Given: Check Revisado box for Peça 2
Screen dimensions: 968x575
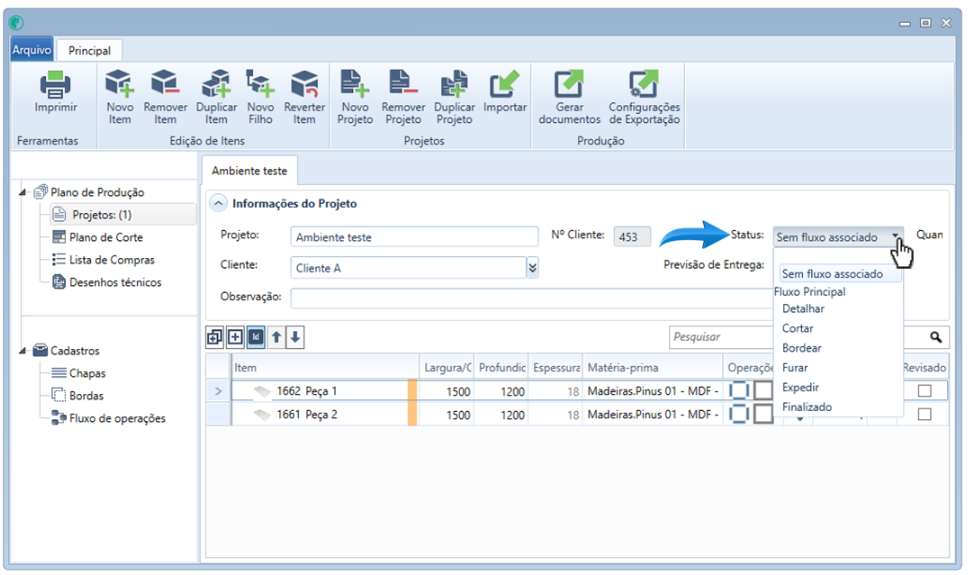Looking at the screenshot, I should [924, 414].
